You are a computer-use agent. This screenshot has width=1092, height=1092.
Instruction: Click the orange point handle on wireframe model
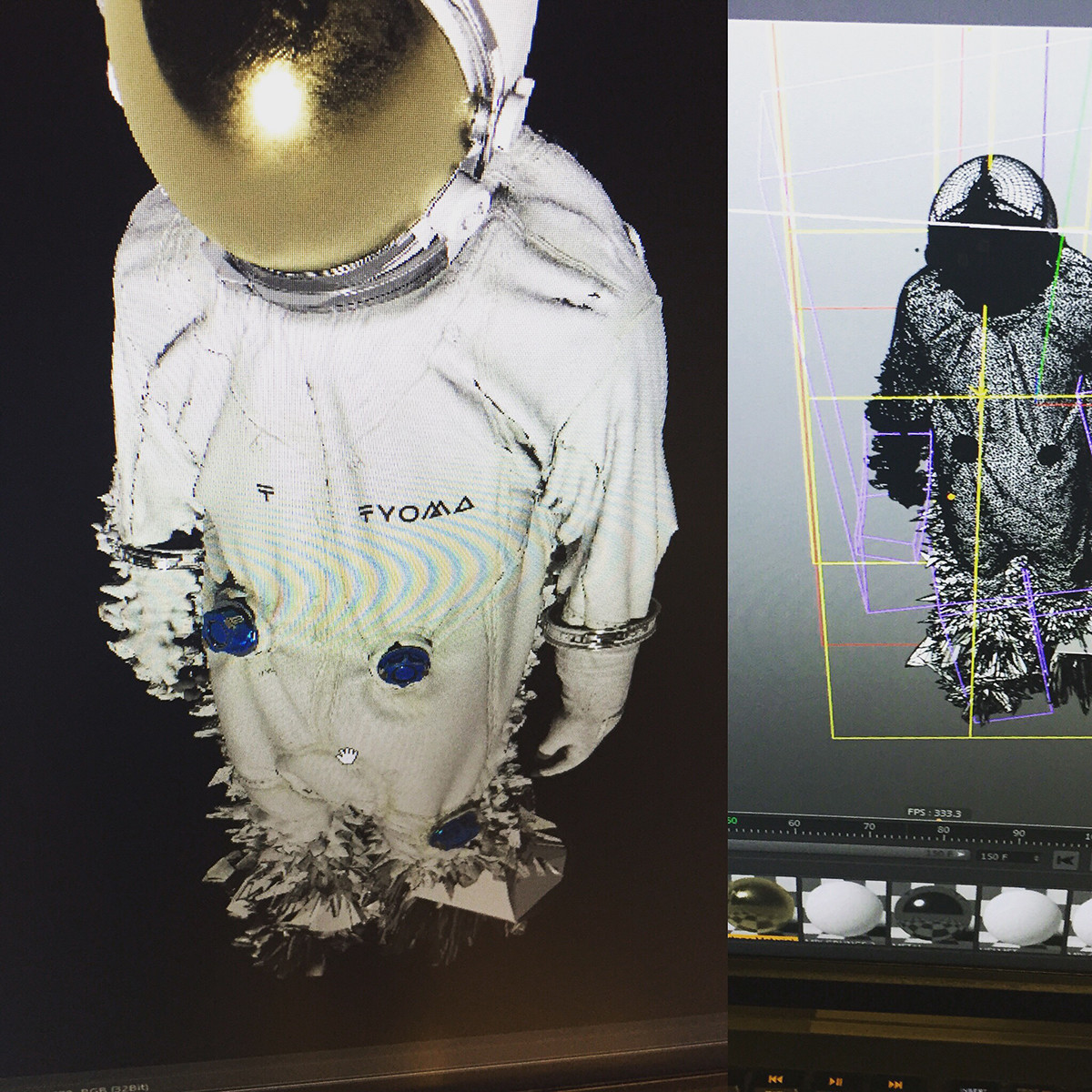pos(952,498)
